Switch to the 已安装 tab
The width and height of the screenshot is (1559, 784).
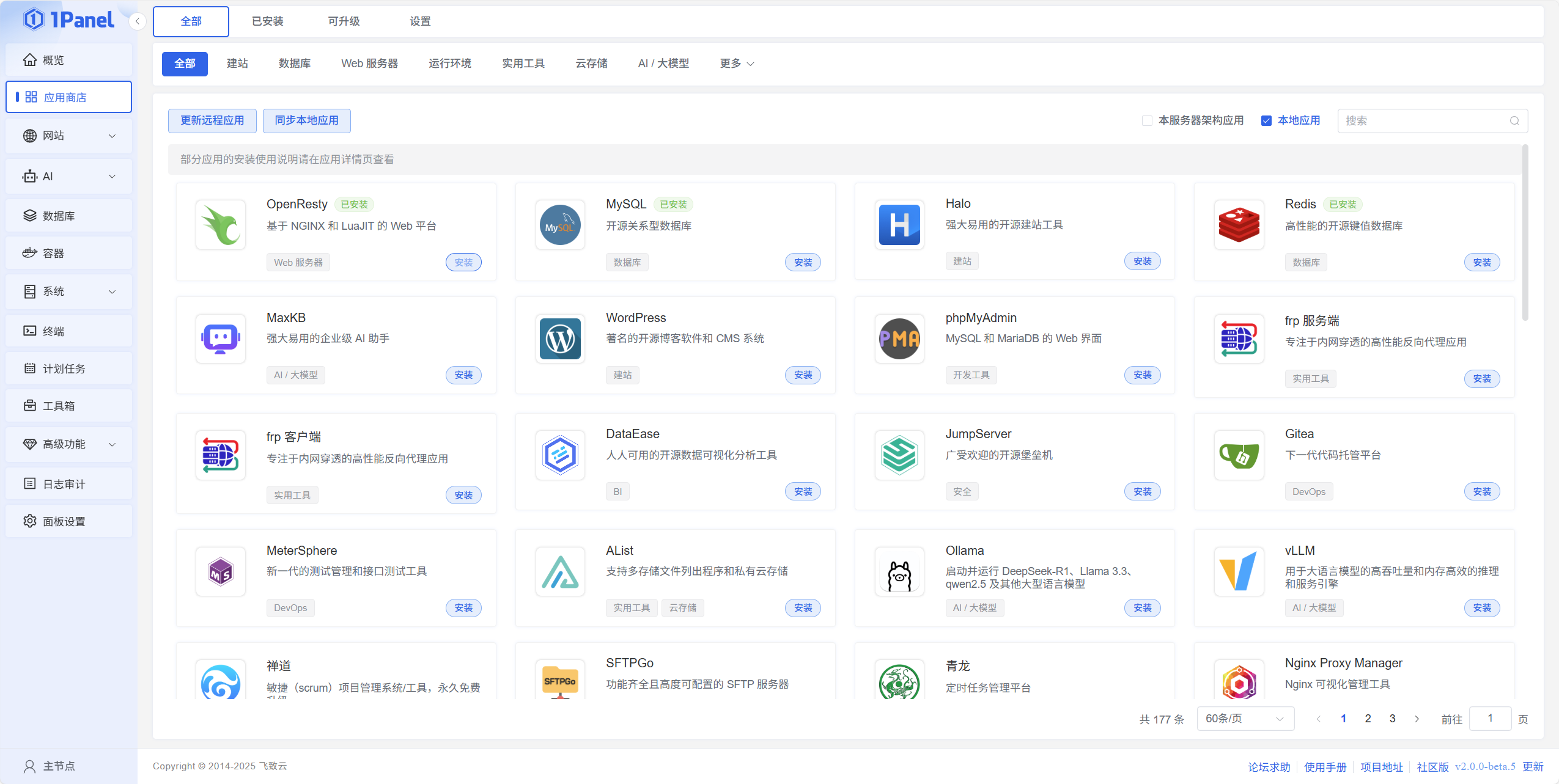268,21
